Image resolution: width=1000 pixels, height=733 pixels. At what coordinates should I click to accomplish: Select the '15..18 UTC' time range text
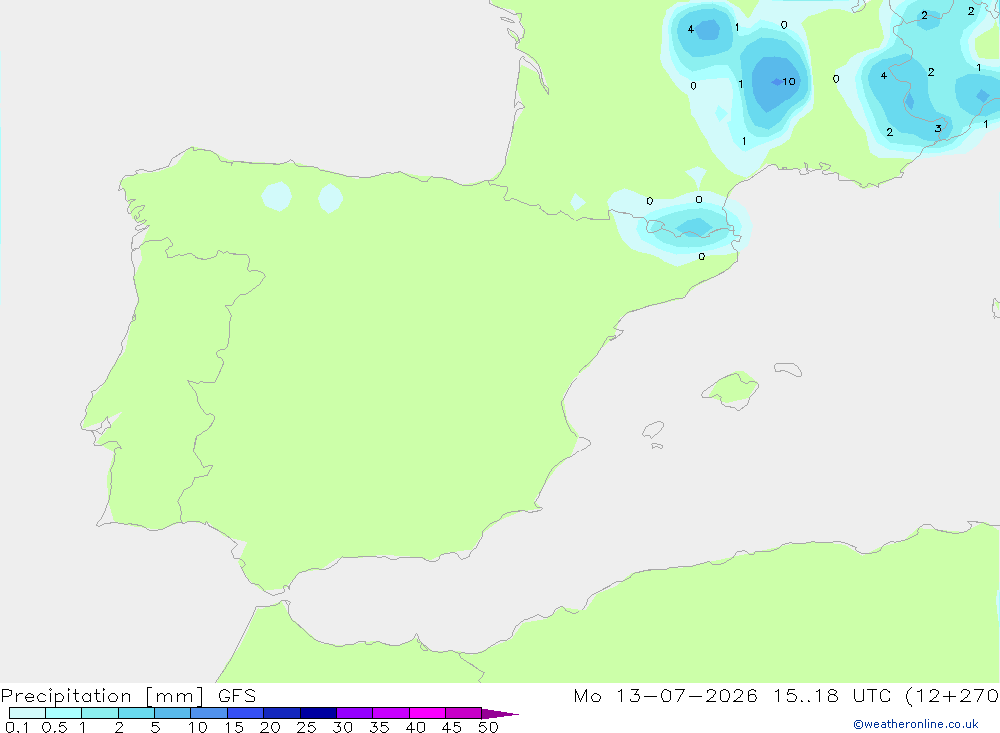point(833,695)
